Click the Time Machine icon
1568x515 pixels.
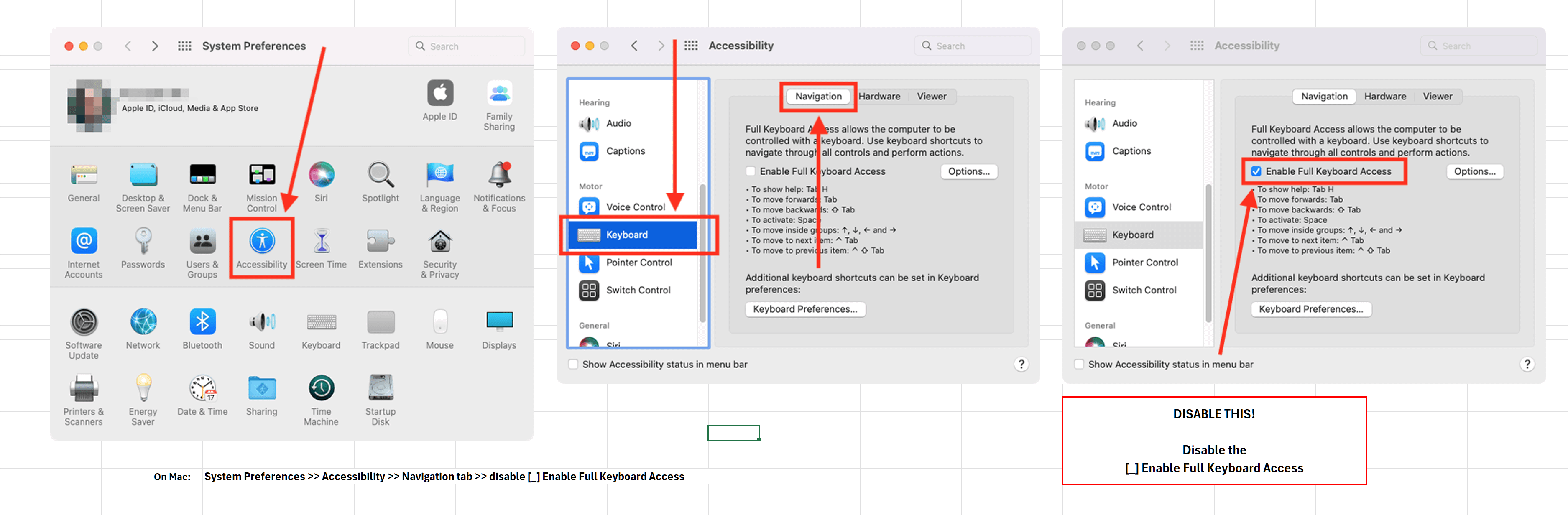click(321, 388)
